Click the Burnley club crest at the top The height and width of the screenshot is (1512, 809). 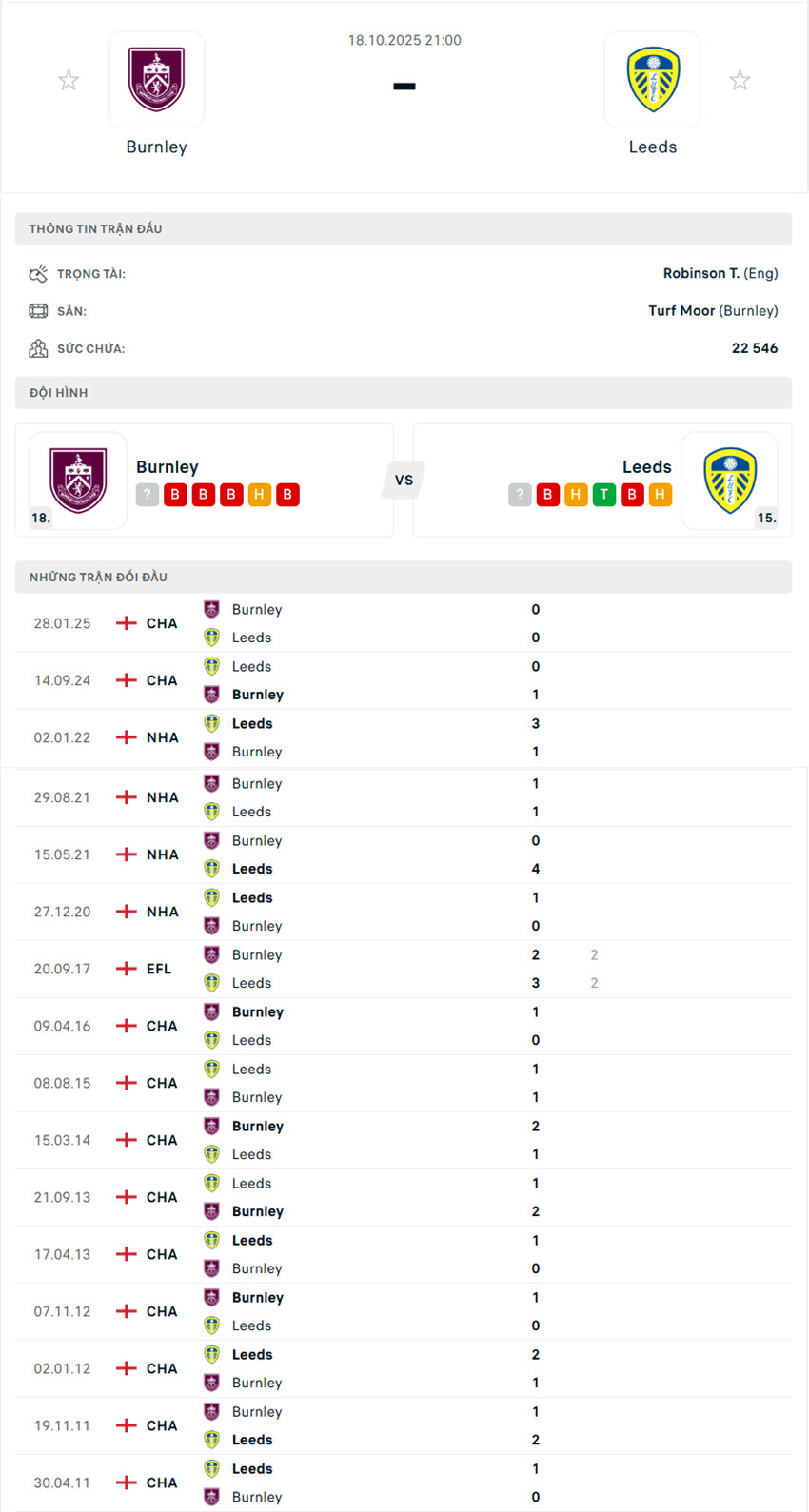[x=156, y=79]
